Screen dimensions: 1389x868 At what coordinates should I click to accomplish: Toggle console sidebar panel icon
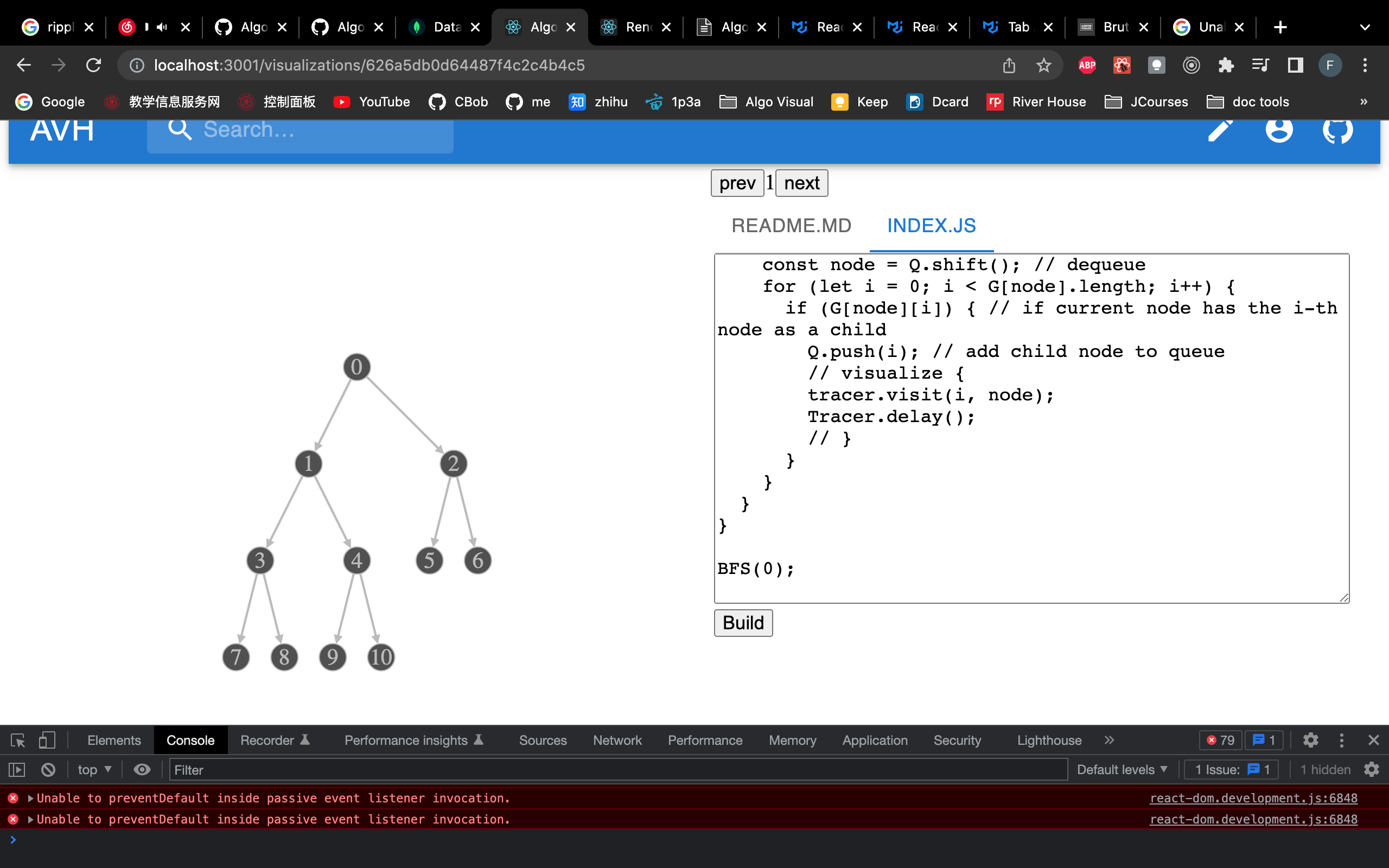tap(17, 769)
